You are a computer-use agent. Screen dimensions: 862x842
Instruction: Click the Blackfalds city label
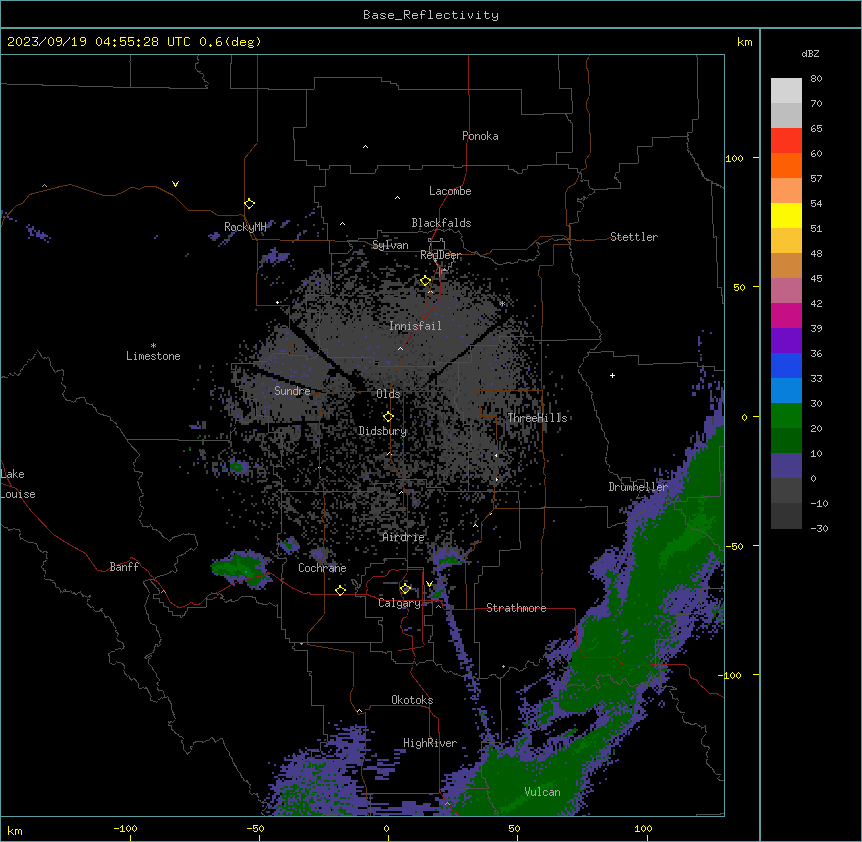click(441, 223)
